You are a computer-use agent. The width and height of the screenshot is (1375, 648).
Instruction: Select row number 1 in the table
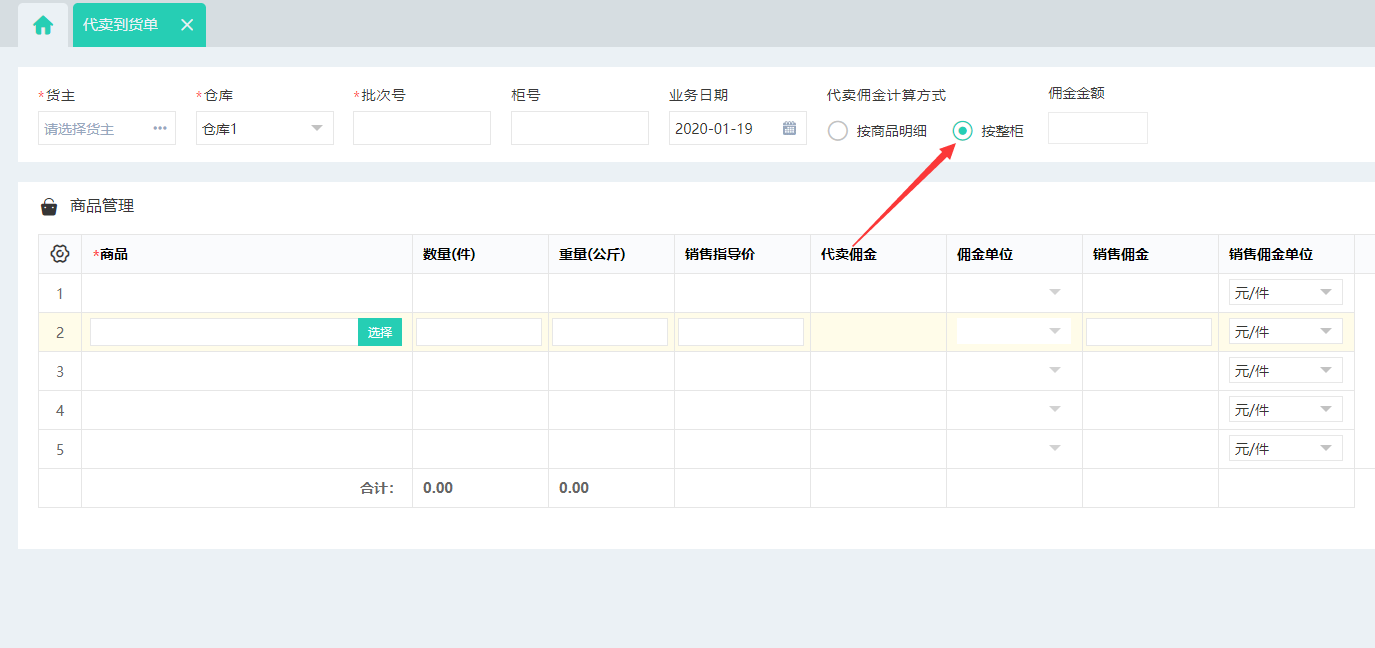coord(60,293)
